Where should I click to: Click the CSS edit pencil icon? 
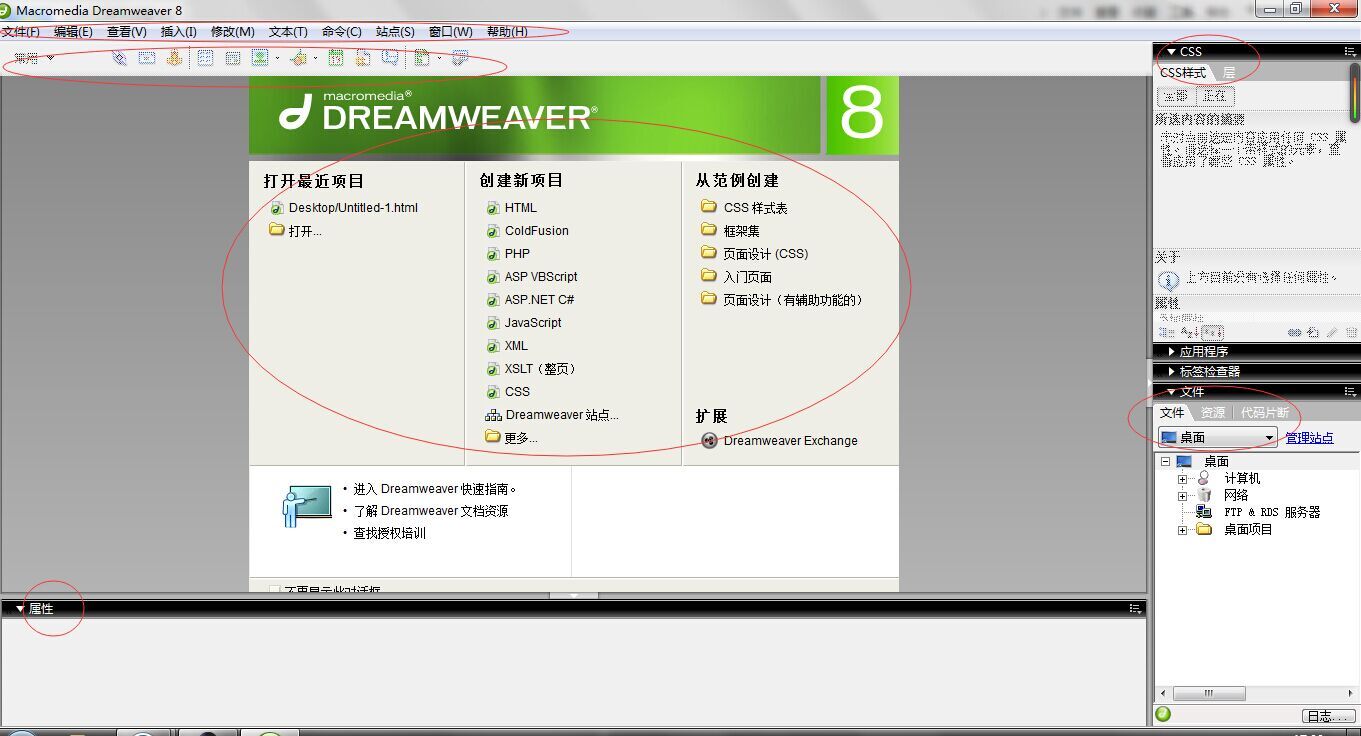1332,332
